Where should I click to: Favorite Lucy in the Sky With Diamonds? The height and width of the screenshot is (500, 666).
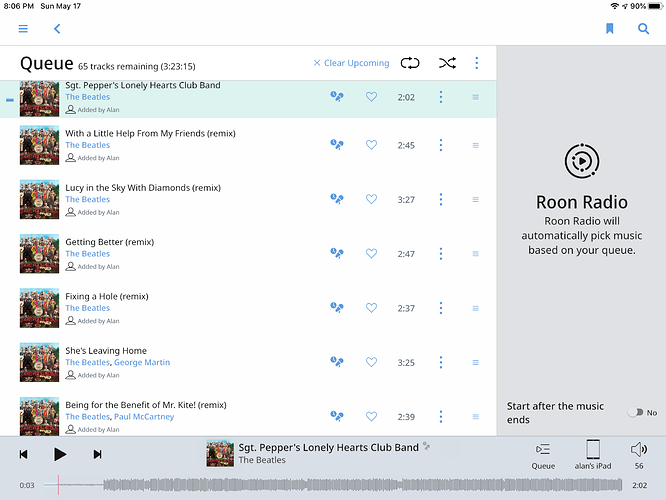(371, 199)
